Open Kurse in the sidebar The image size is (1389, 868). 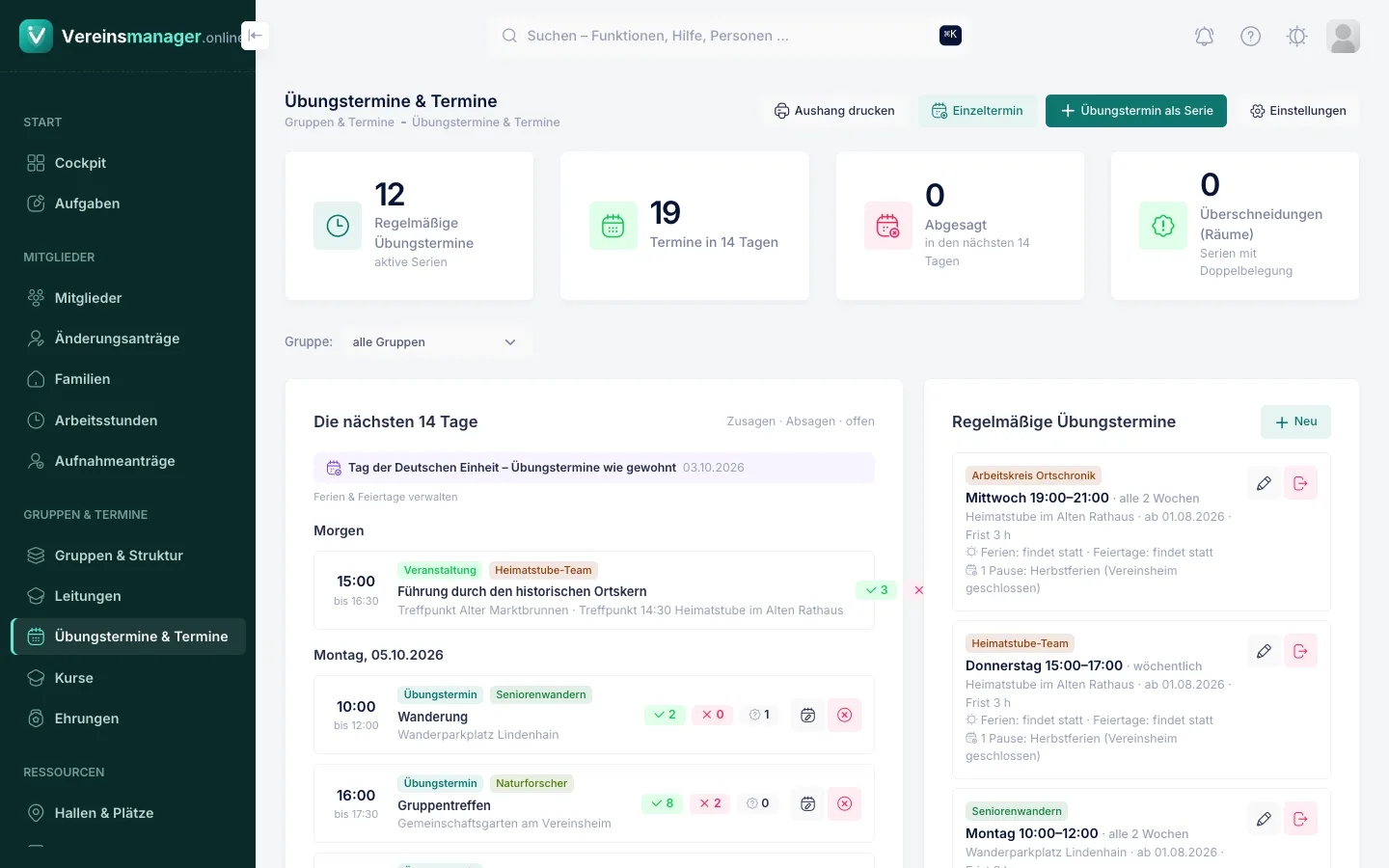[x=128, y=678]
